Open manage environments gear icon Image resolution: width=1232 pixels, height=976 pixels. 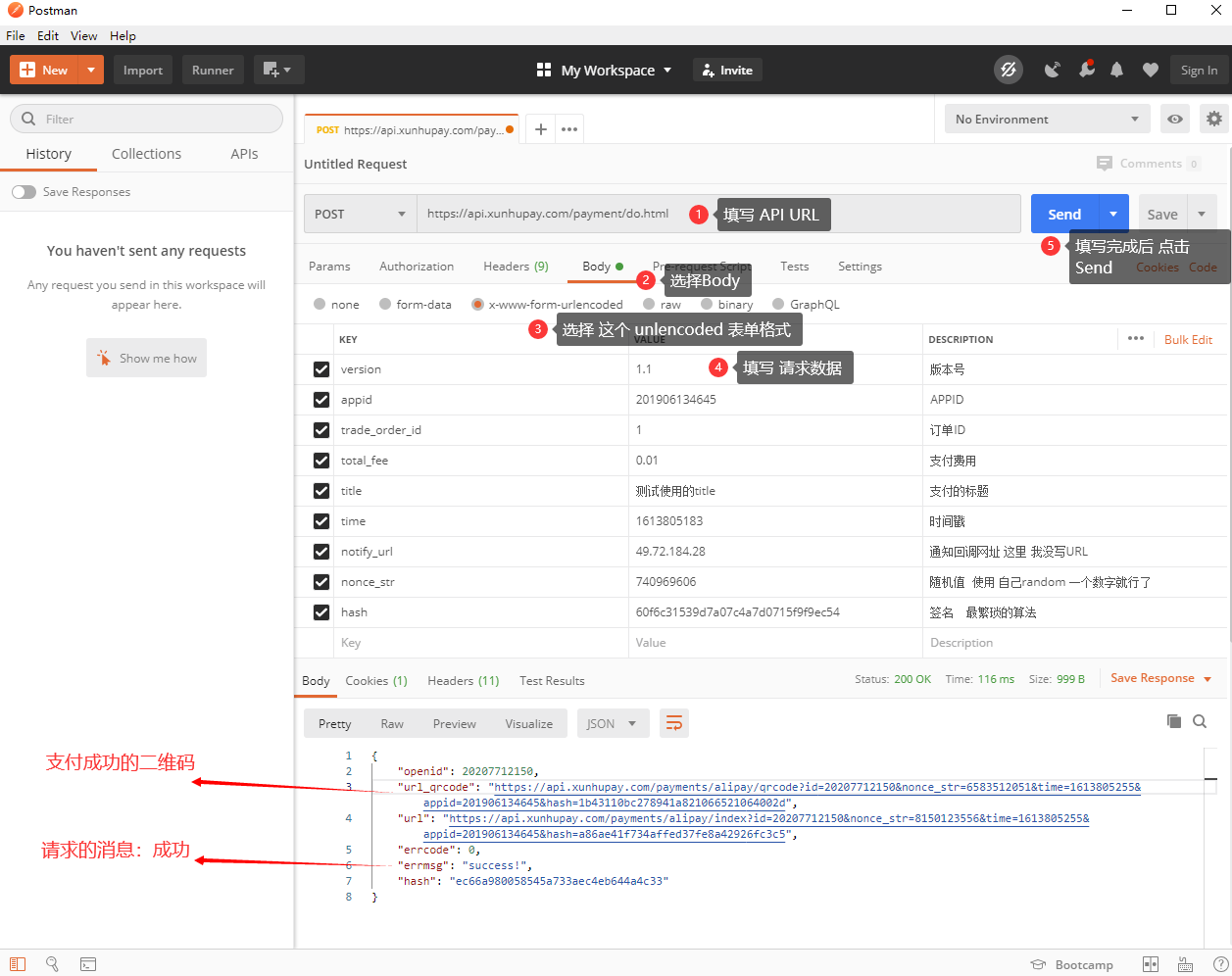tap(1213, 119)
